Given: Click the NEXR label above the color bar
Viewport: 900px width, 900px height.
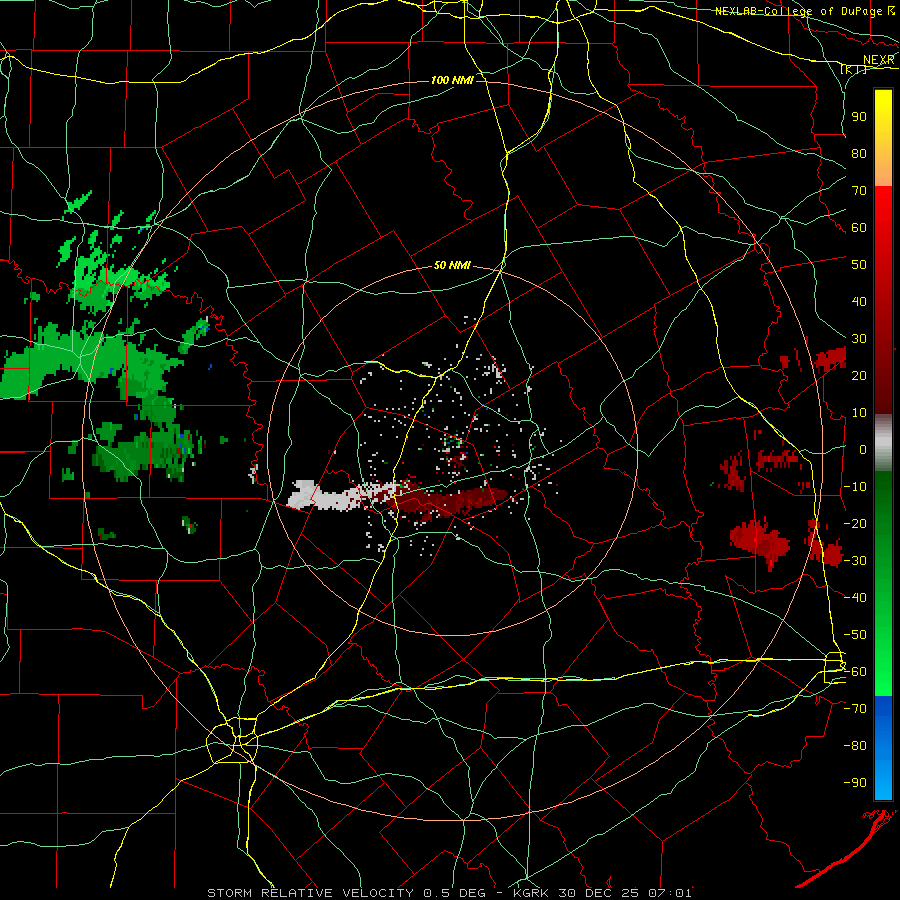Looking at the screenshot, I should click(x=878, y=60).
